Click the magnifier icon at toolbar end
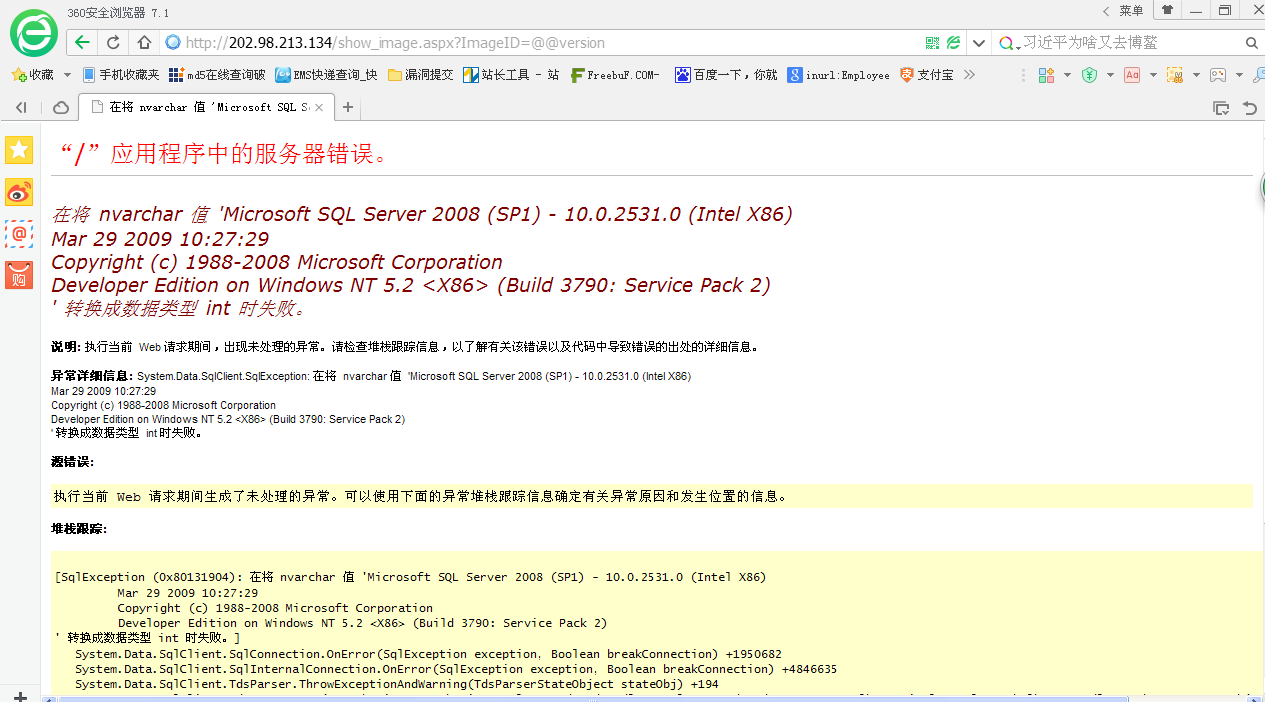This screenshot has width=1265, height=702. click(1258, 75)
